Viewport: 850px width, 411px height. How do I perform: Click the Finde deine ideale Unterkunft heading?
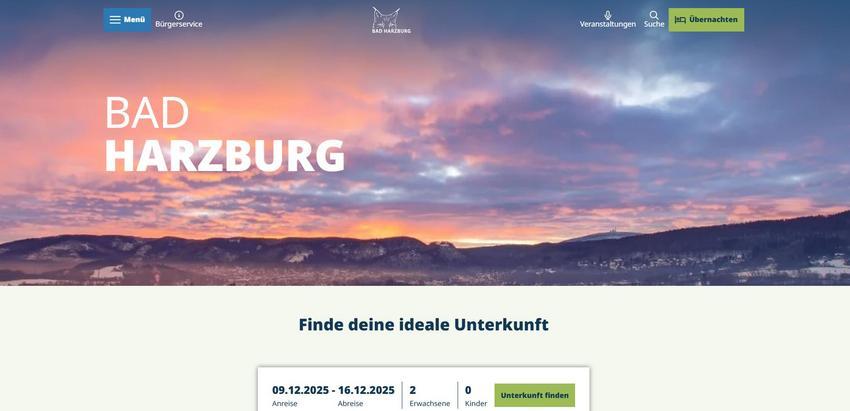tap(423, 325)
